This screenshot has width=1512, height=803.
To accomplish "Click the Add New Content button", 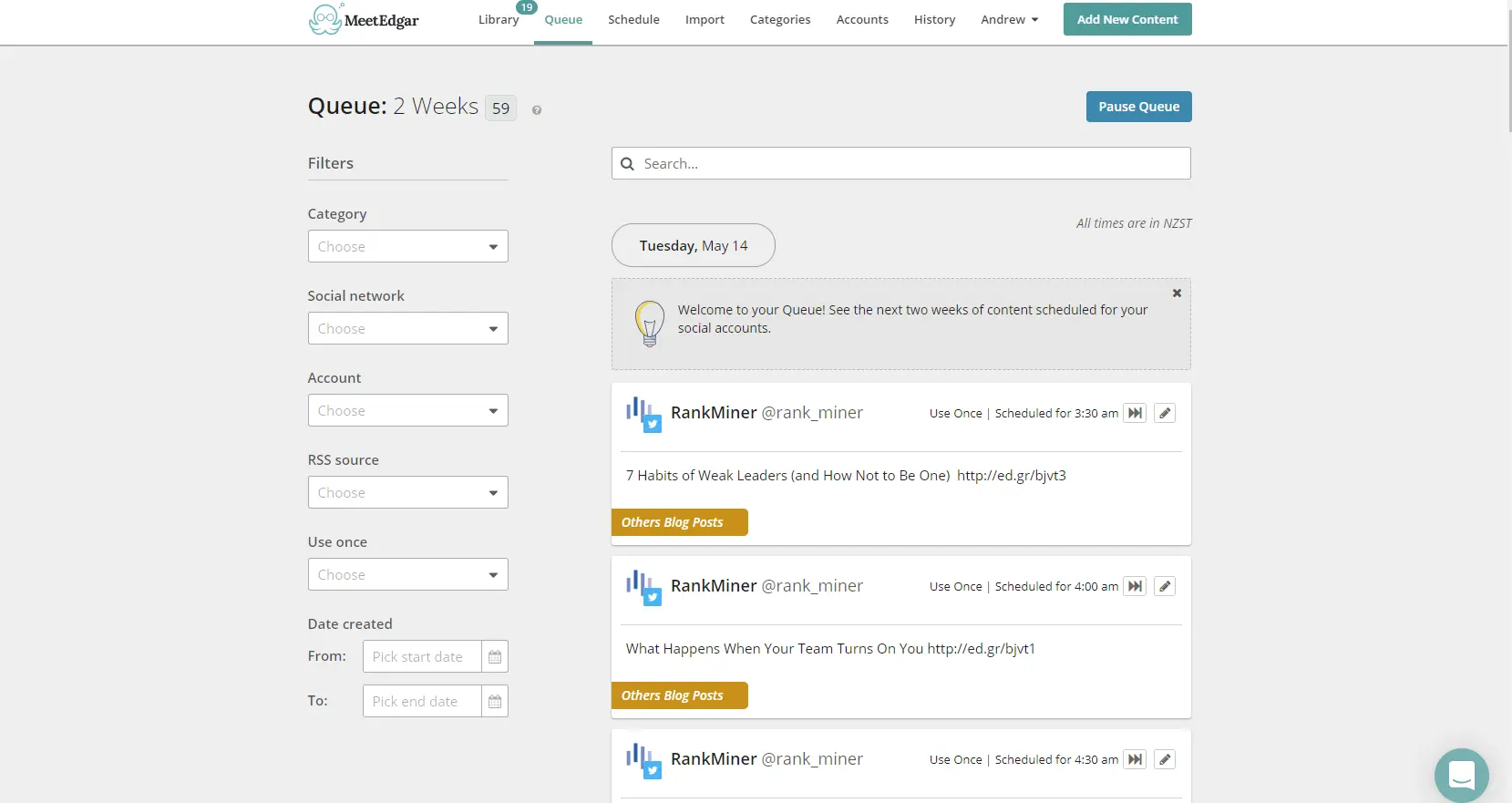I will (x=1127, y=19).
